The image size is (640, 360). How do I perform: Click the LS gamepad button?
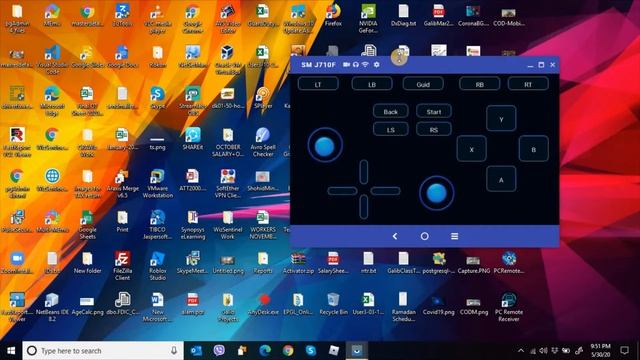(x=391, y=129)
